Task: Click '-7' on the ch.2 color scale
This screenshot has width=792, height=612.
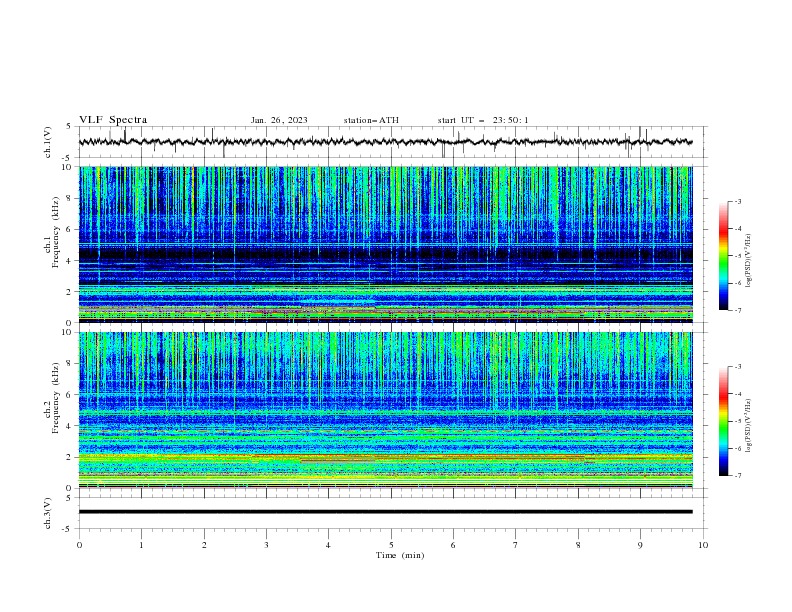Action: pos(737,476)
